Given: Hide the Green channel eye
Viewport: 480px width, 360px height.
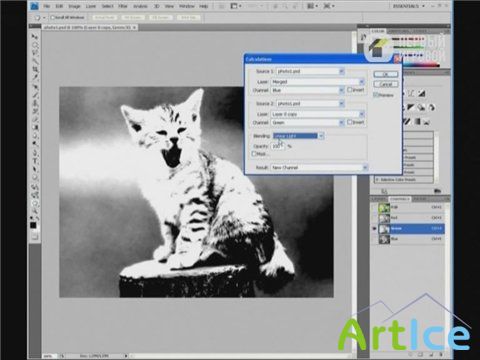Looking at the screenshot, I should (374, 229).
